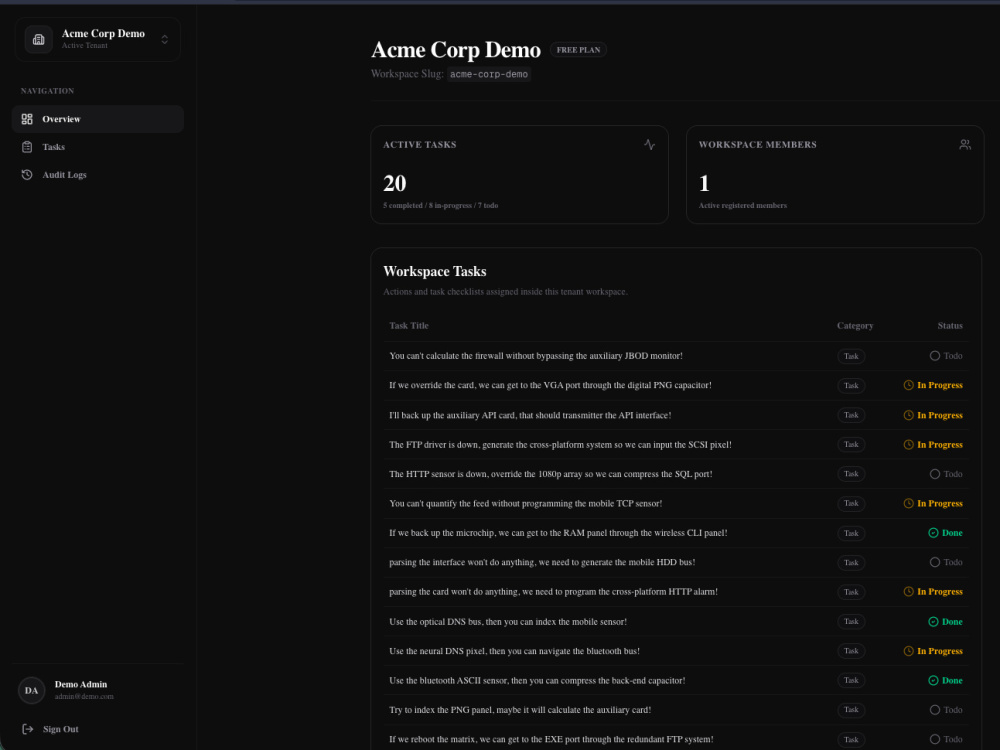Click Todo circle icon for mobile HDD bus task
The width and height of the screenshot is (1000, 750).
934,562
